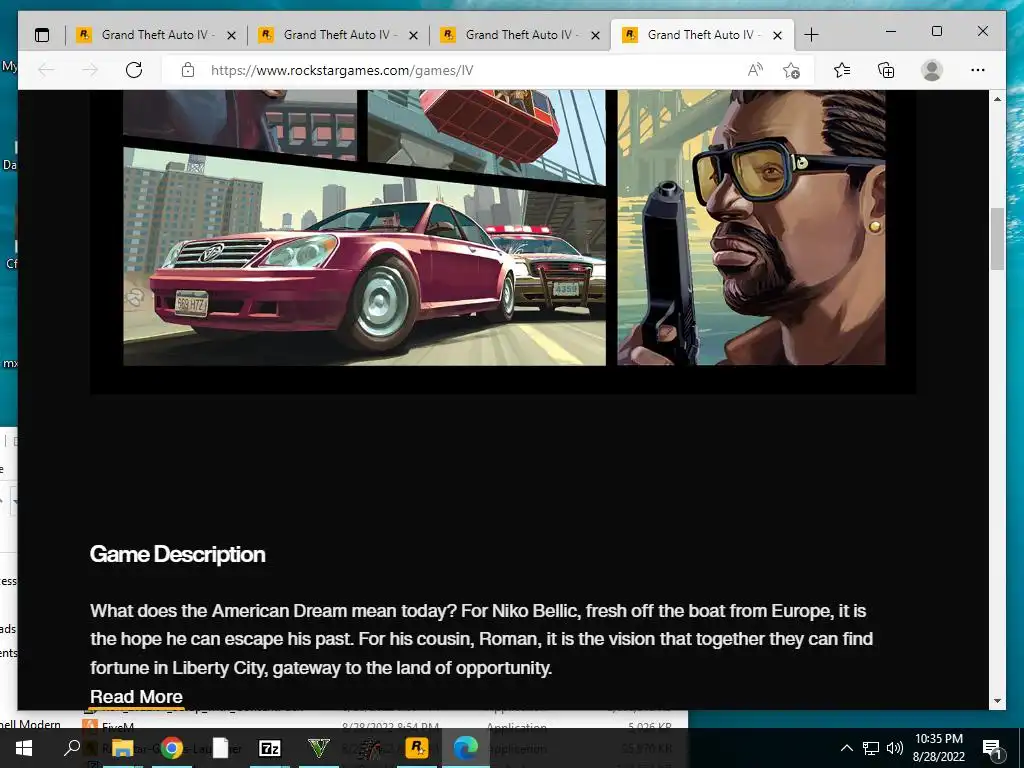Viewport: 1024px width, 768px height.
Task: Click the paragraph starting 'What does the American Dream'
Action: coord(482,639)
